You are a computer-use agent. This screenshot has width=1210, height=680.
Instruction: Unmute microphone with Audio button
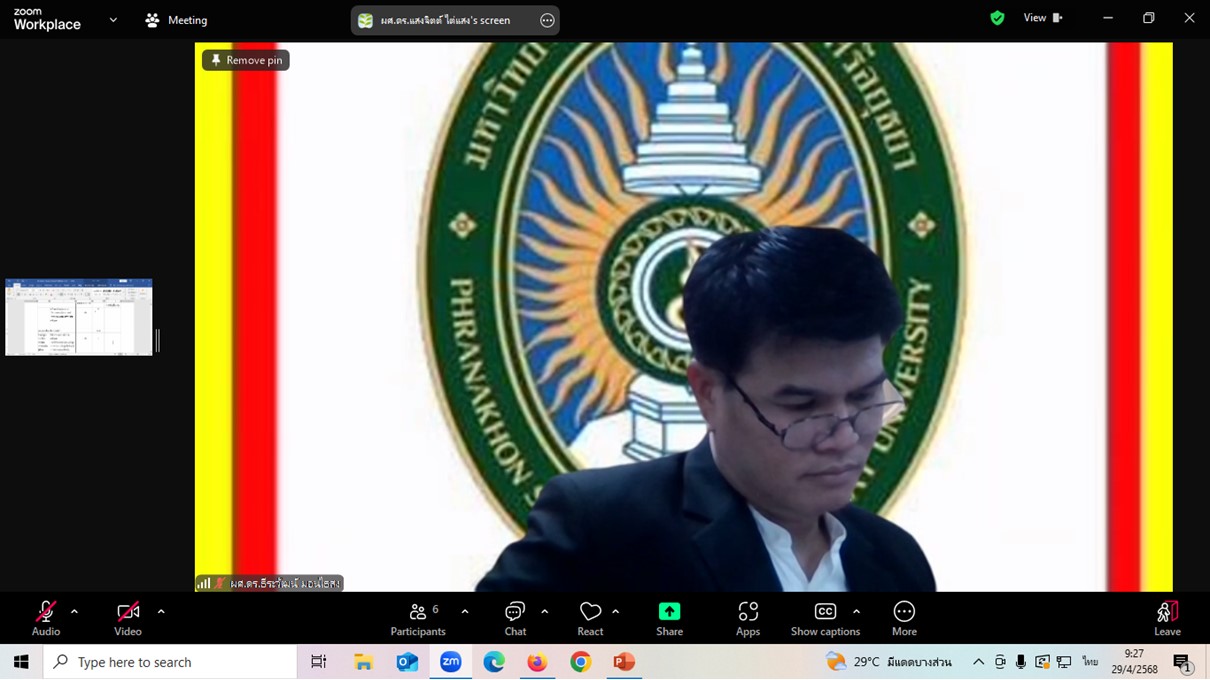(x=46, y=619)
